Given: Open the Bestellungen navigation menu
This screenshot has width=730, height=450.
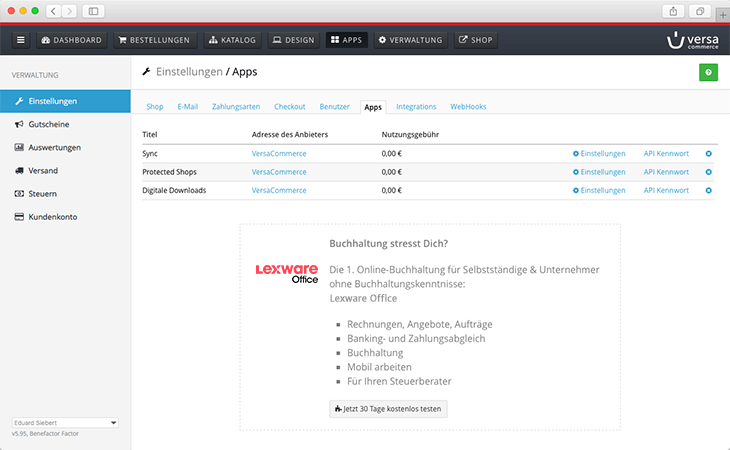Looking at the screenshot, I should tap(153, 40).
